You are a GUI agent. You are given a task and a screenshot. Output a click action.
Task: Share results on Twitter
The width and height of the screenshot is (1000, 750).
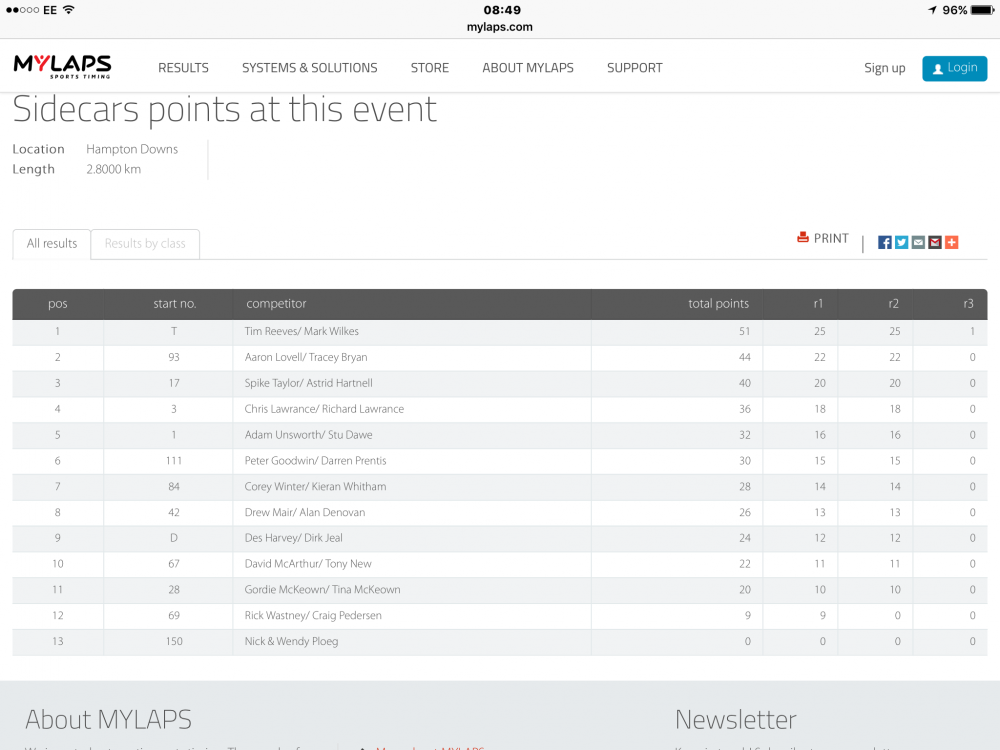(x=901, y=242)
